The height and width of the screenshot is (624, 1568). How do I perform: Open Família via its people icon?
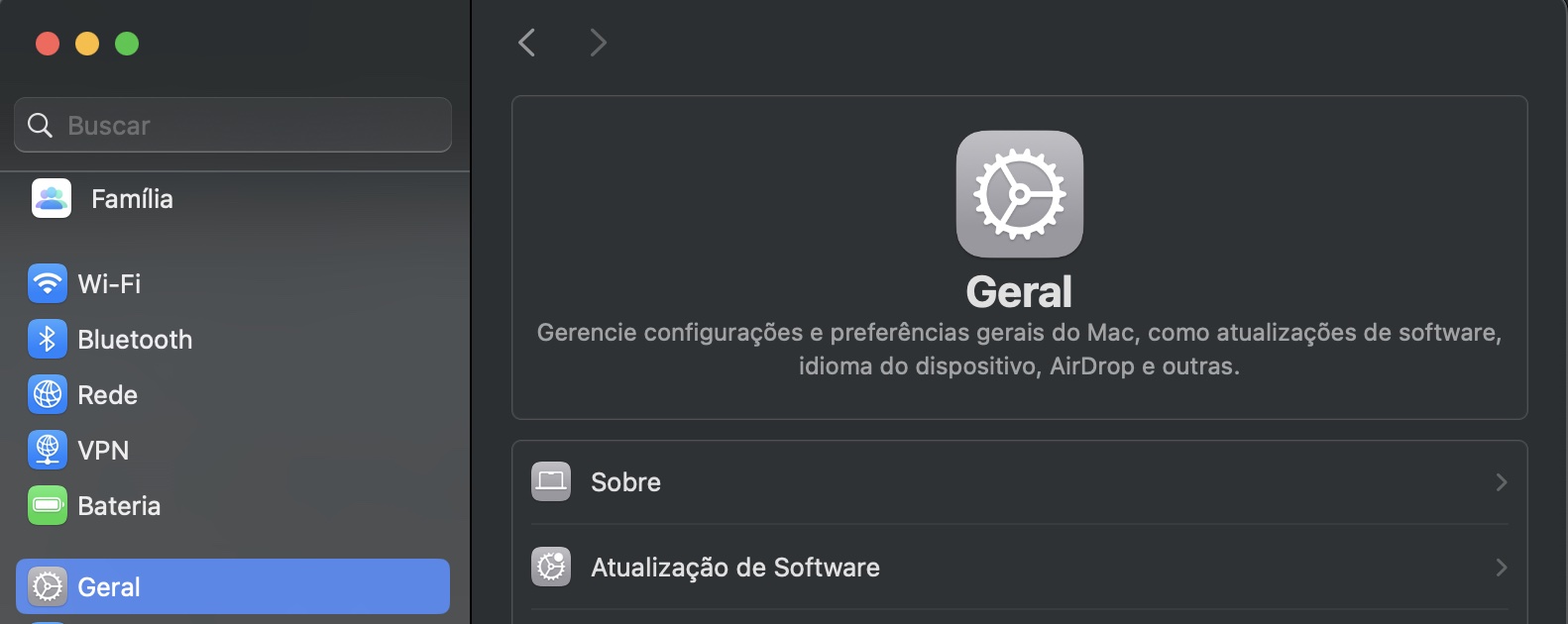coord(50,198)
